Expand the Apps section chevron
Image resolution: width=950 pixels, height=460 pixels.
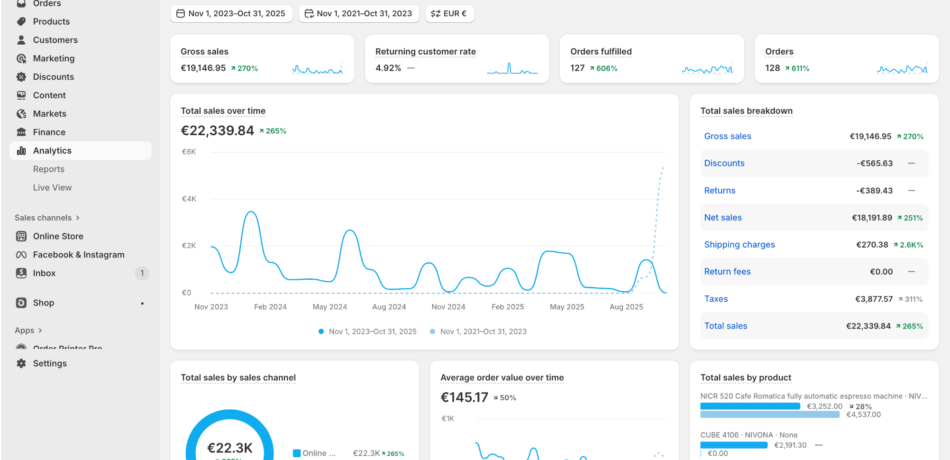42,330
